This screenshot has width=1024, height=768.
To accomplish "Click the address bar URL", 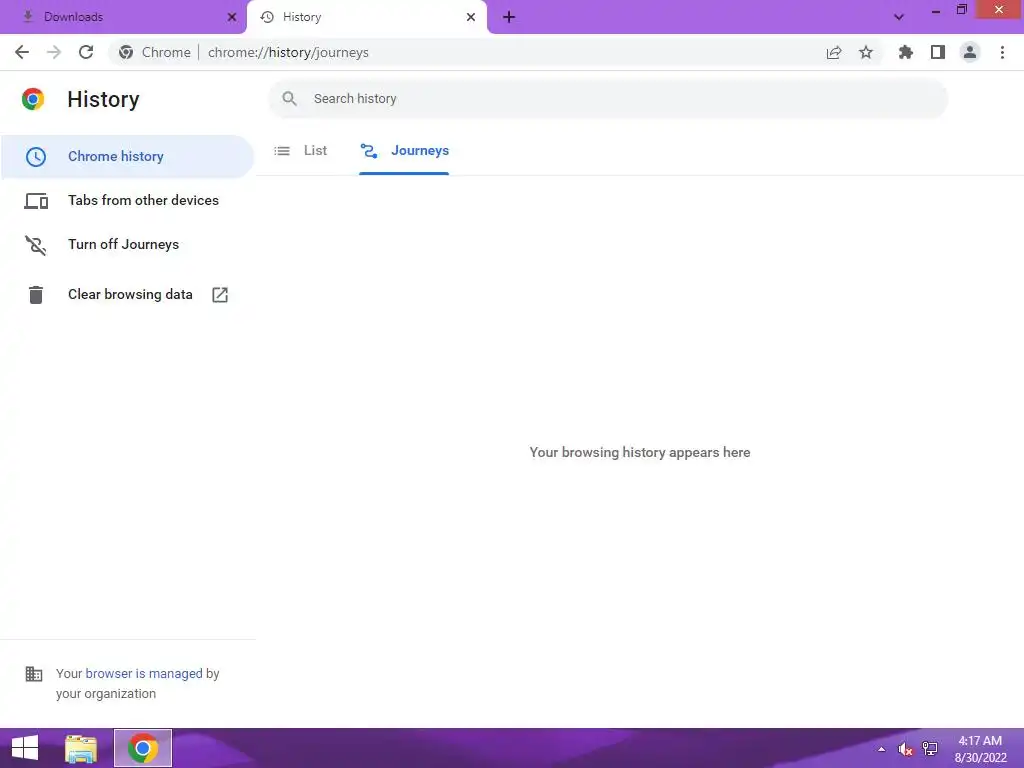I will coord(288,52).
